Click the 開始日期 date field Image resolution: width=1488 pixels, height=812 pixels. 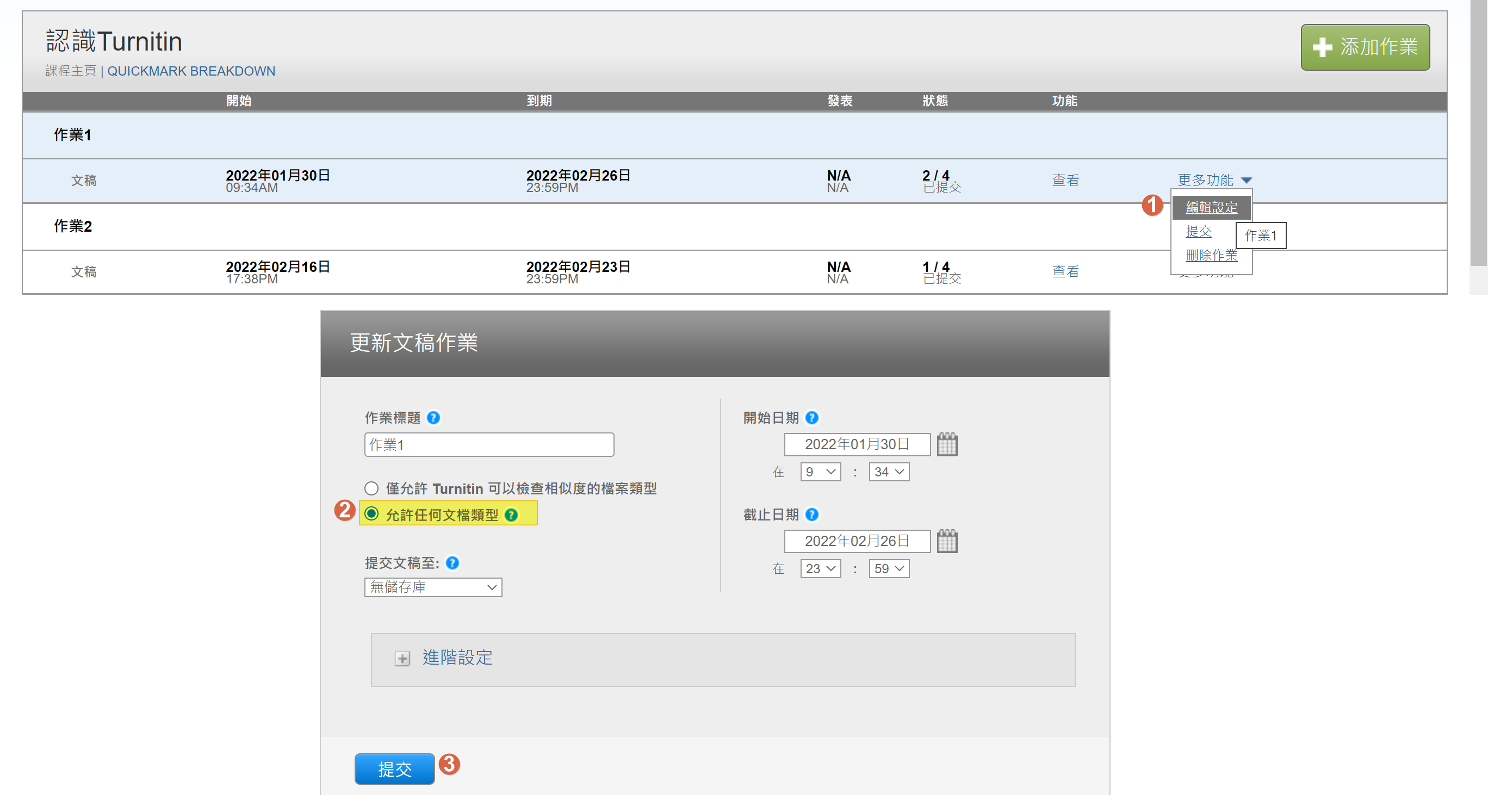point(857,444)
